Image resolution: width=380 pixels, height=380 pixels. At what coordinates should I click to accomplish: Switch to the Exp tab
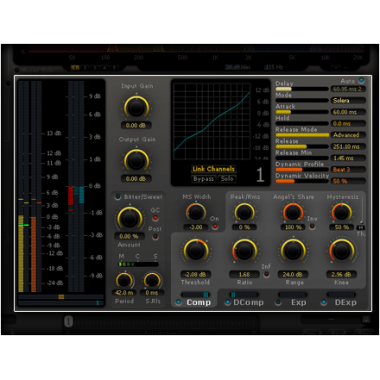298,302
